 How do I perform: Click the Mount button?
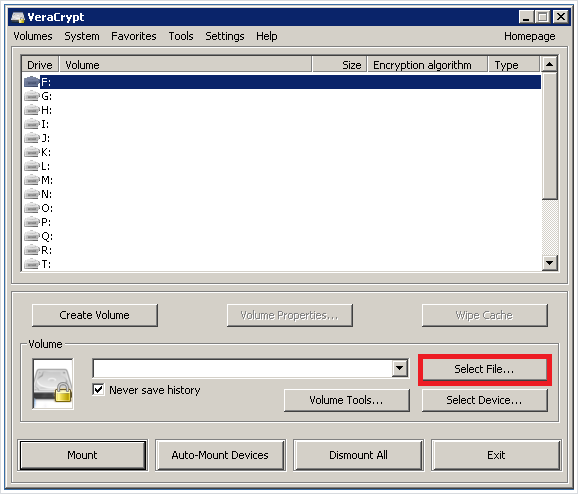click(x=83, y=455)
